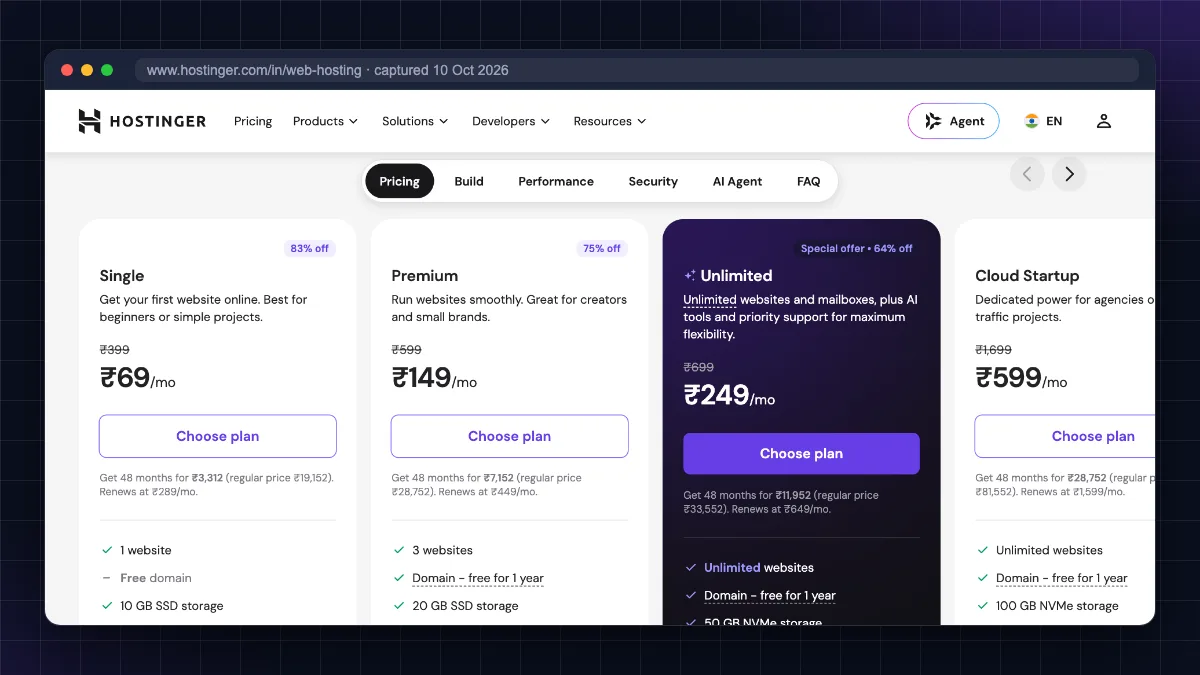This screenshot has width=1200, height=675.
Task: Click the ₹149/mo price
Action: [434, 378]
